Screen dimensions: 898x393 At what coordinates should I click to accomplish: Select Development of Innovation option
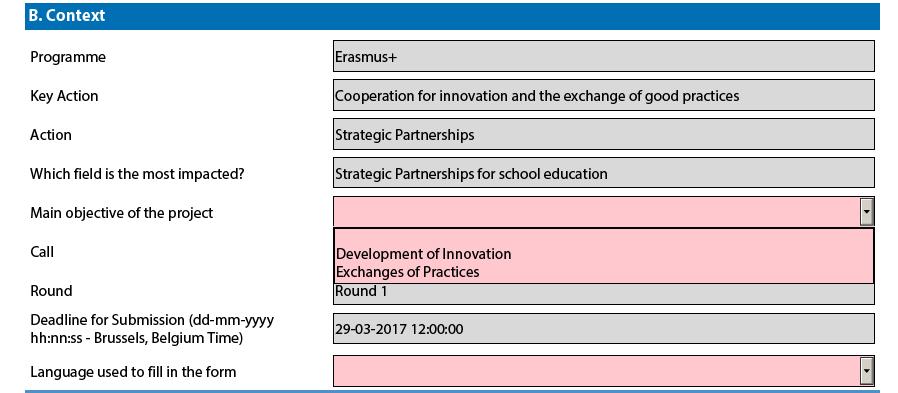click(423, 254)
